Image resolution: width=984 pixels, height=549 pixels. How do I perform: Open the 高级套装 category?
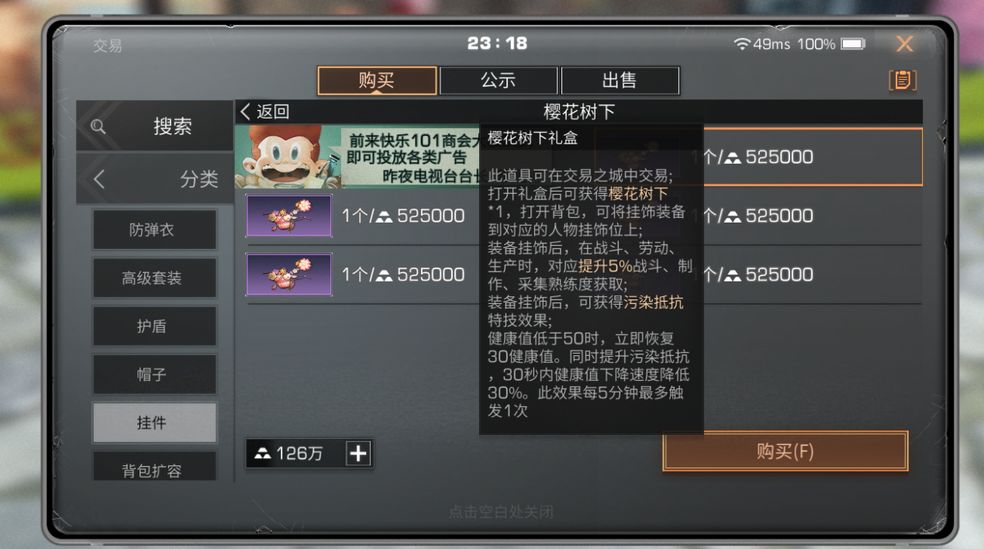pos(154,278)
